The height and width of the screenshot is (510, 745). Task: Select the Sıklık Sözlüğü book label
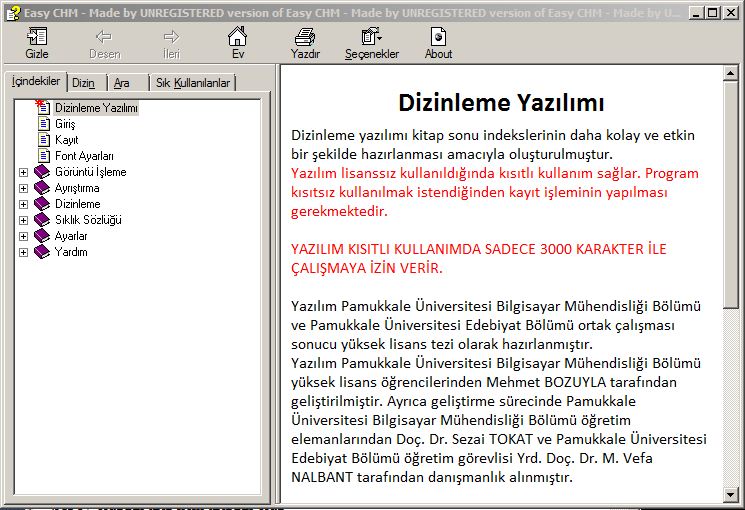[88, 220]
